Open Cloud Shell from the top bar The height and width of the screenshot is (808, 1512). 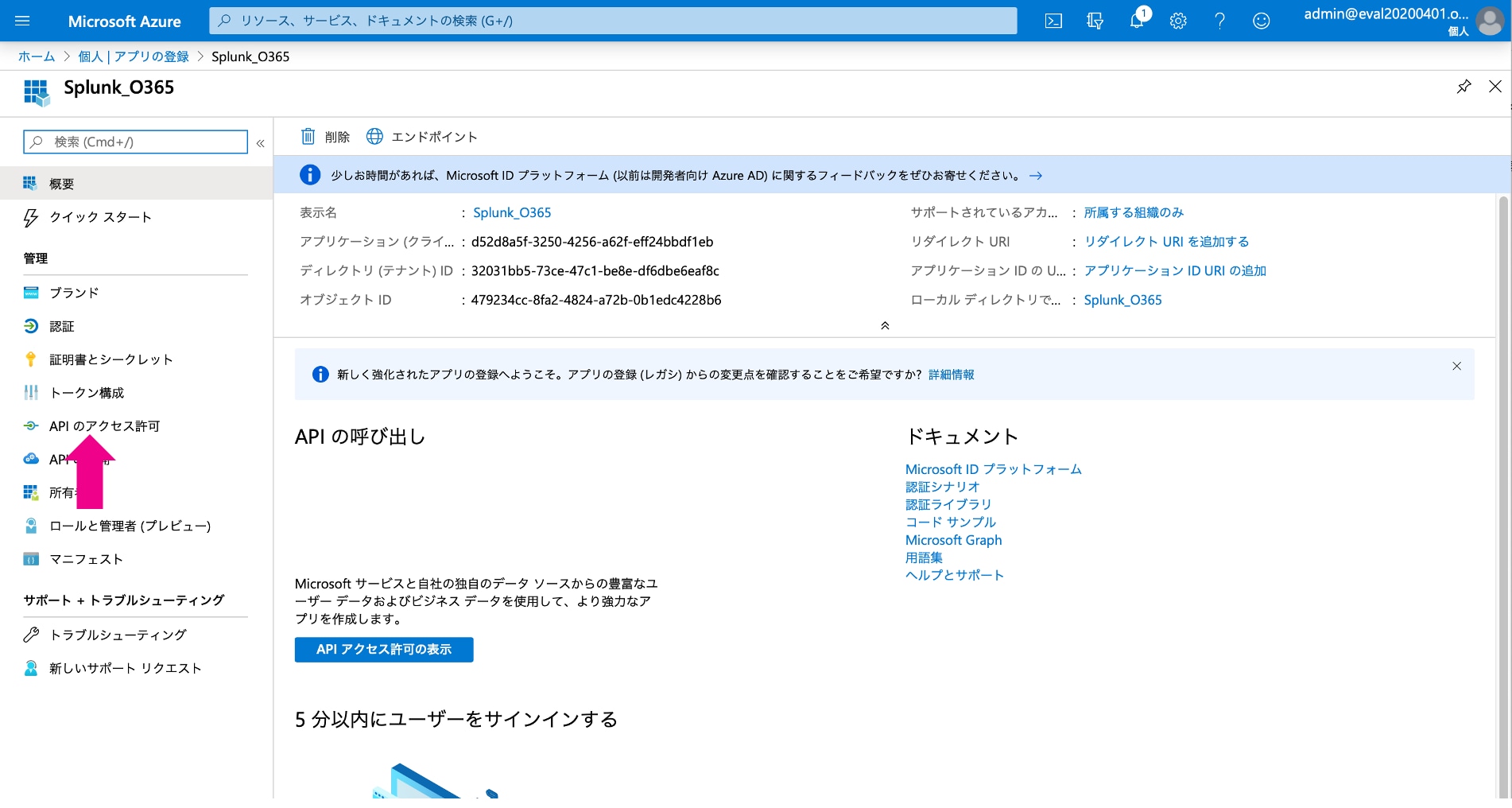[x=1053, y=21]
